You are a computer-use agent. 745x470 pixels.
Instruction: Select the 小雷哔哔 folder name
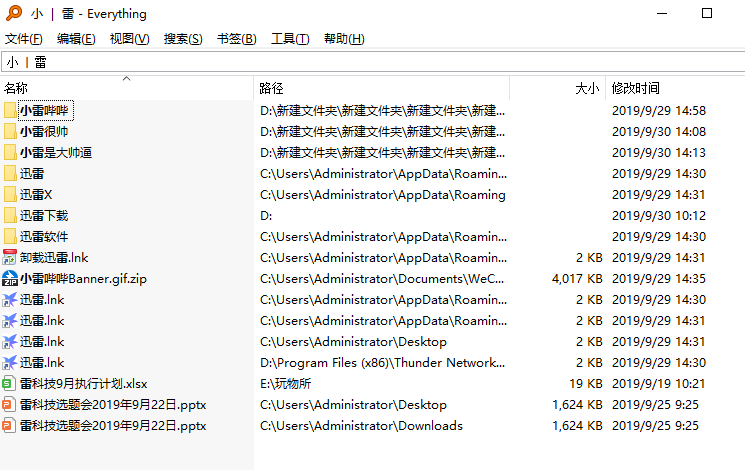pyautogui.click(x=44, y=110)
